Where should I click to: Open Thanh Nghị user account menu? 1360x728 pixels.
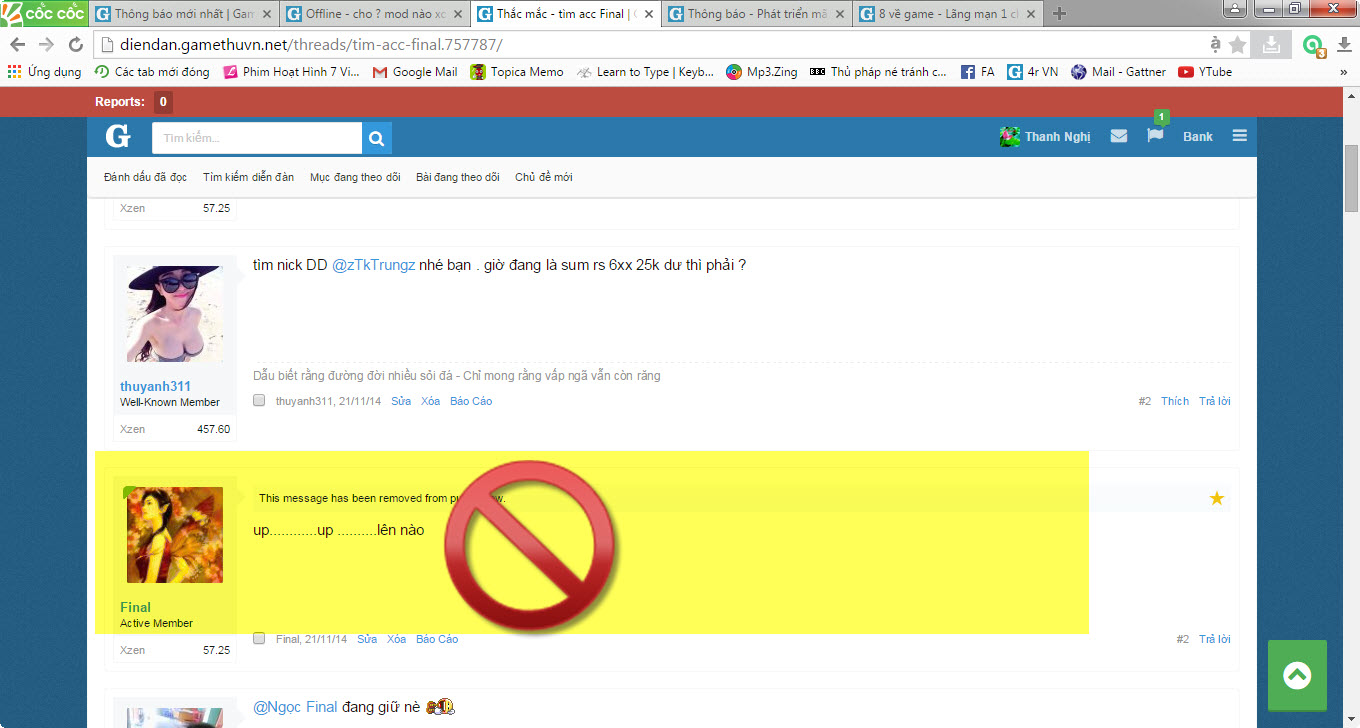pos(1045,137)
